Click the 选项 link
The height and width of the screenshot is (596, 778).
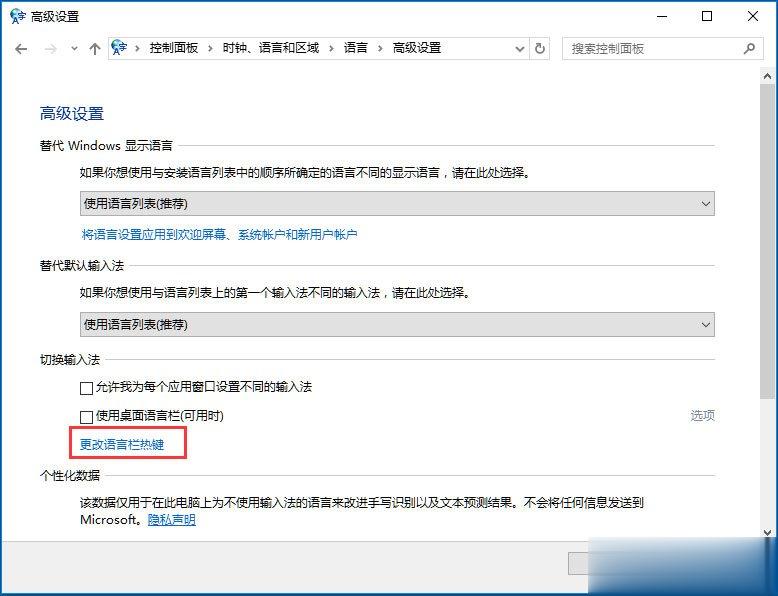click(x=703, y=415)
